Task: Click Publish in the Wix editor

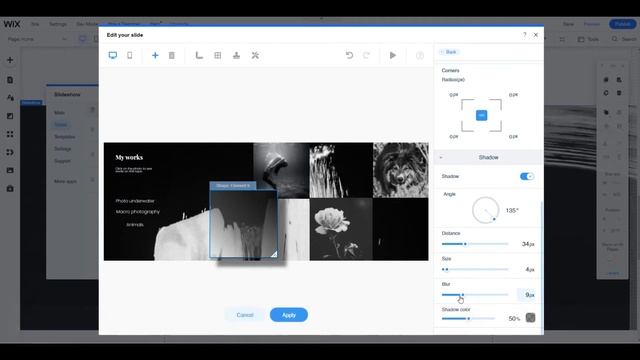Action: tap(622, 24)
